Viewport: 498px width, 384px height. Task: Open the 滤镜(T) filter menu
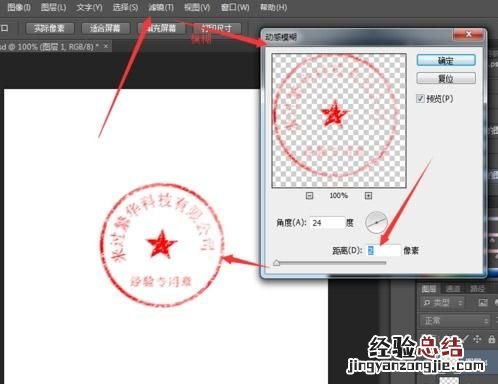click(x=161, y=7)
